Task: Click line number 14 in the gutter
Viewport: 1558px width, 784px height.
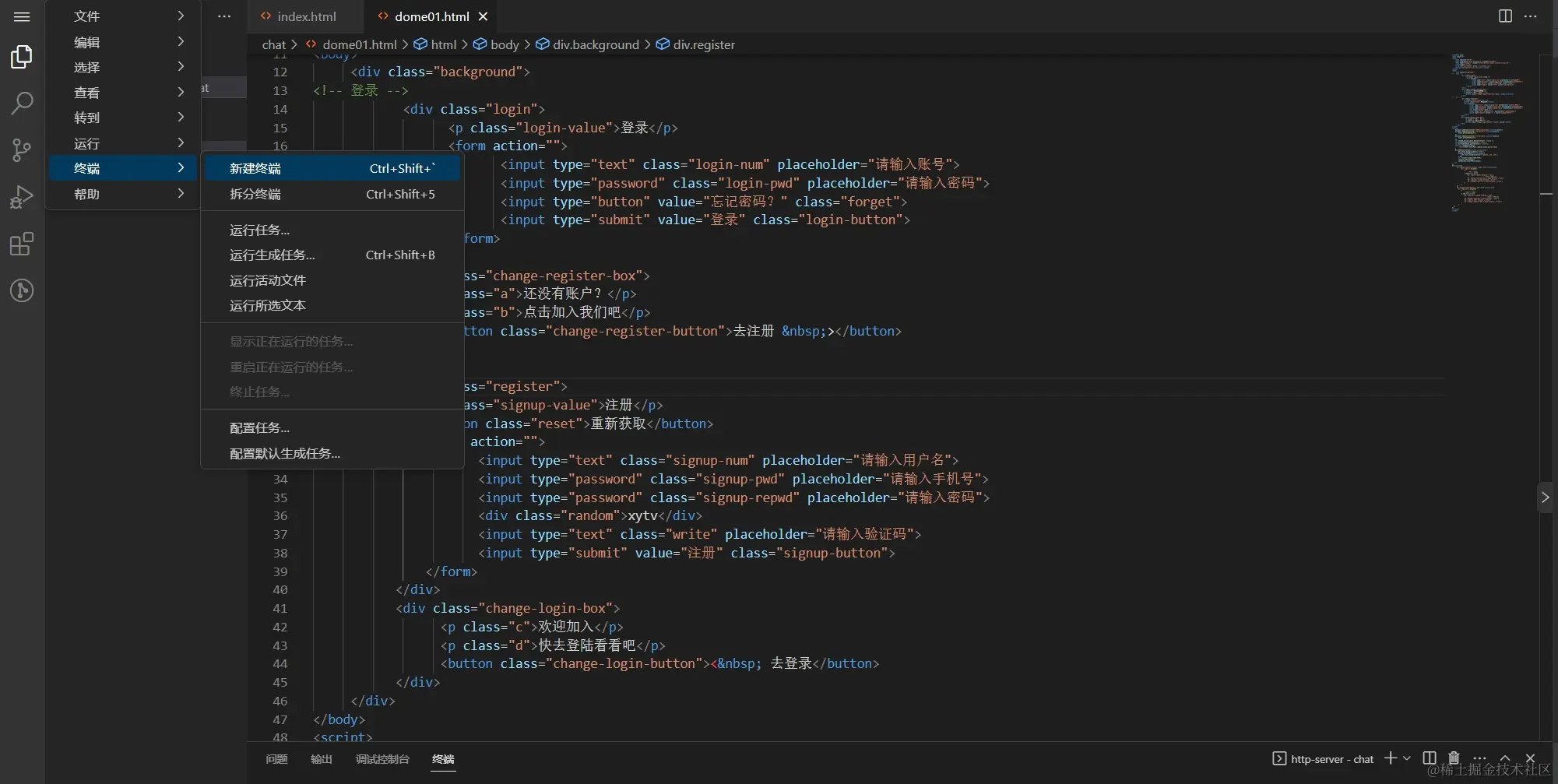Action: coord(280,109)
